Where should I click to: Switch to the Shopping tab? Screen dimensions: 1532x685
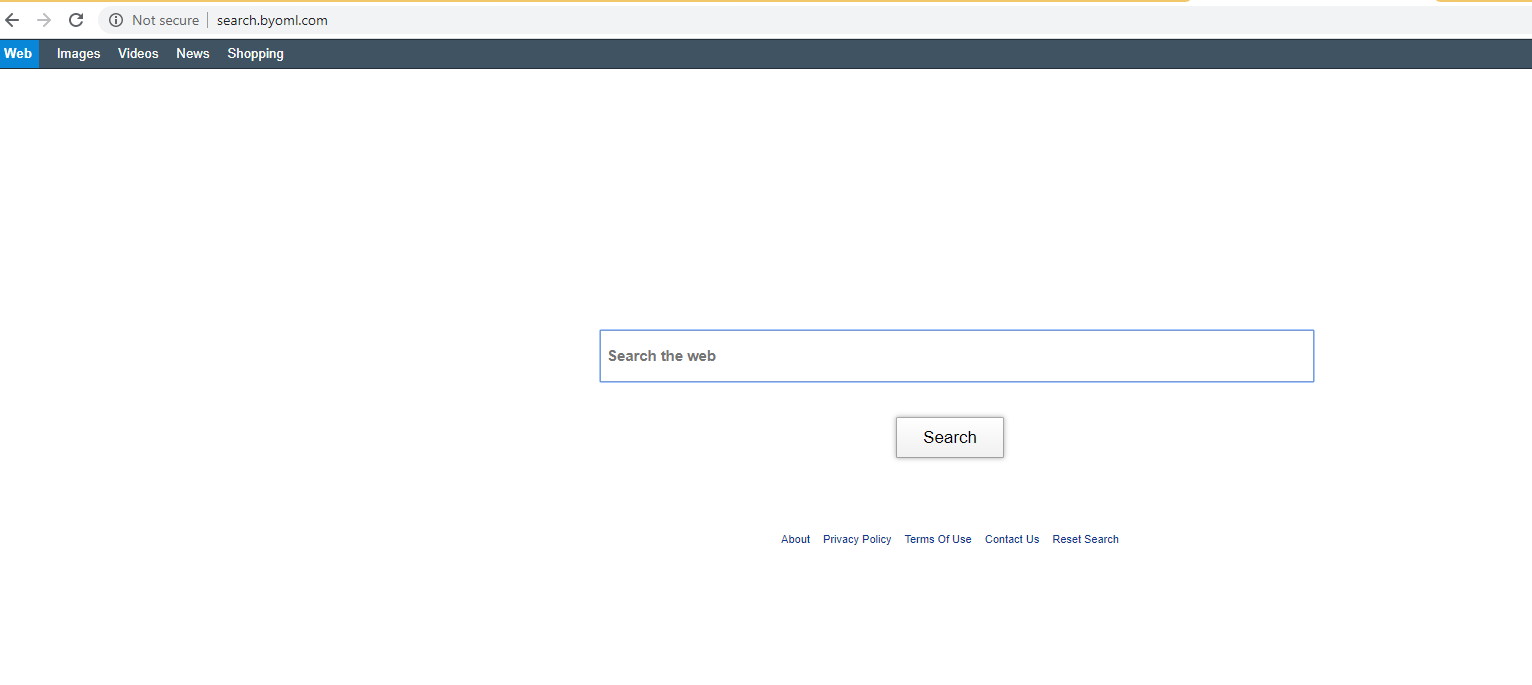tap(255, 54)
